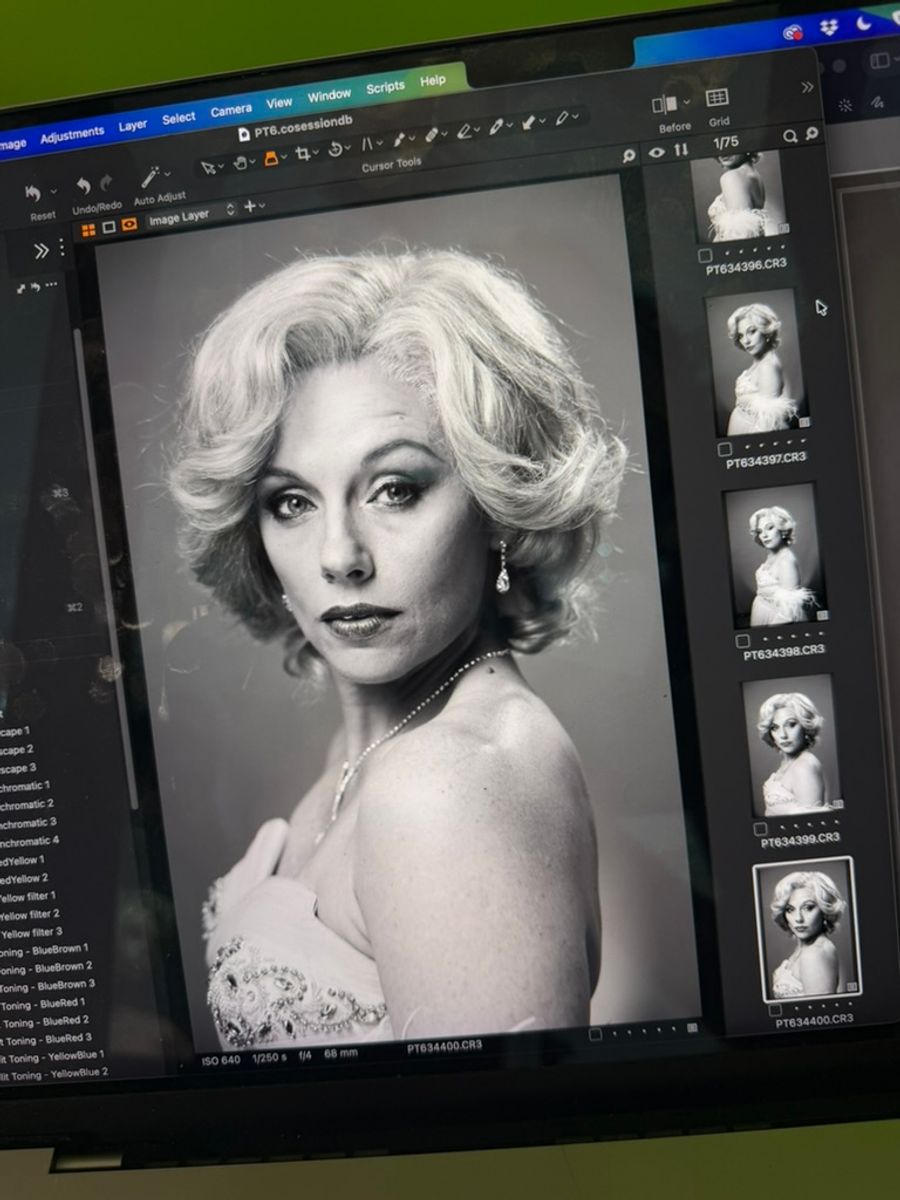Screen dimensions: 900x1200
Task: Click the Redo arrow
Action: coord(106,183)
